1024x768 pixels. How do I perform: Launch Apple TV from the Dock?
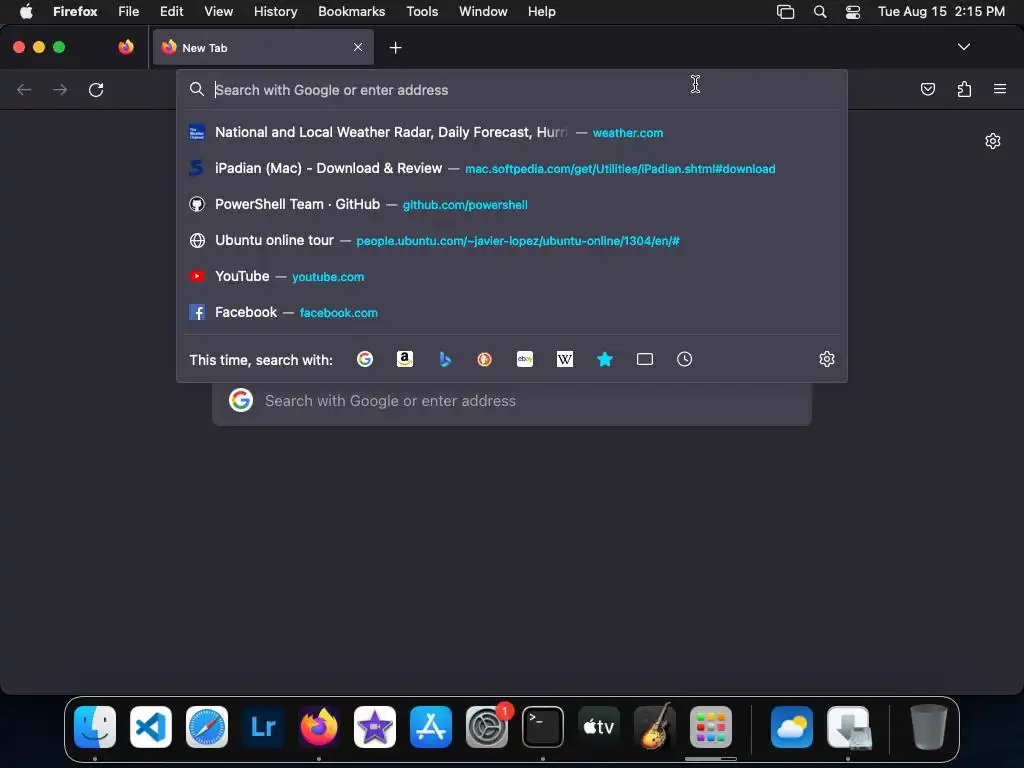[x=599, y=727]
